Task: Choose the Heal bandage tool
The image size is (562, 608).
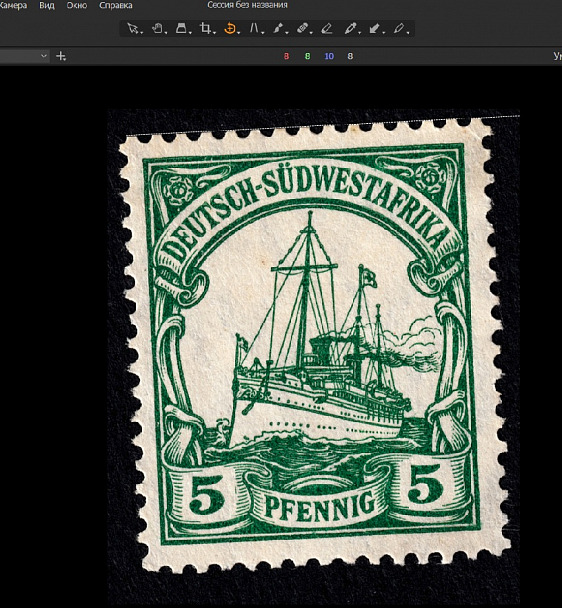Action: [302, 29]
